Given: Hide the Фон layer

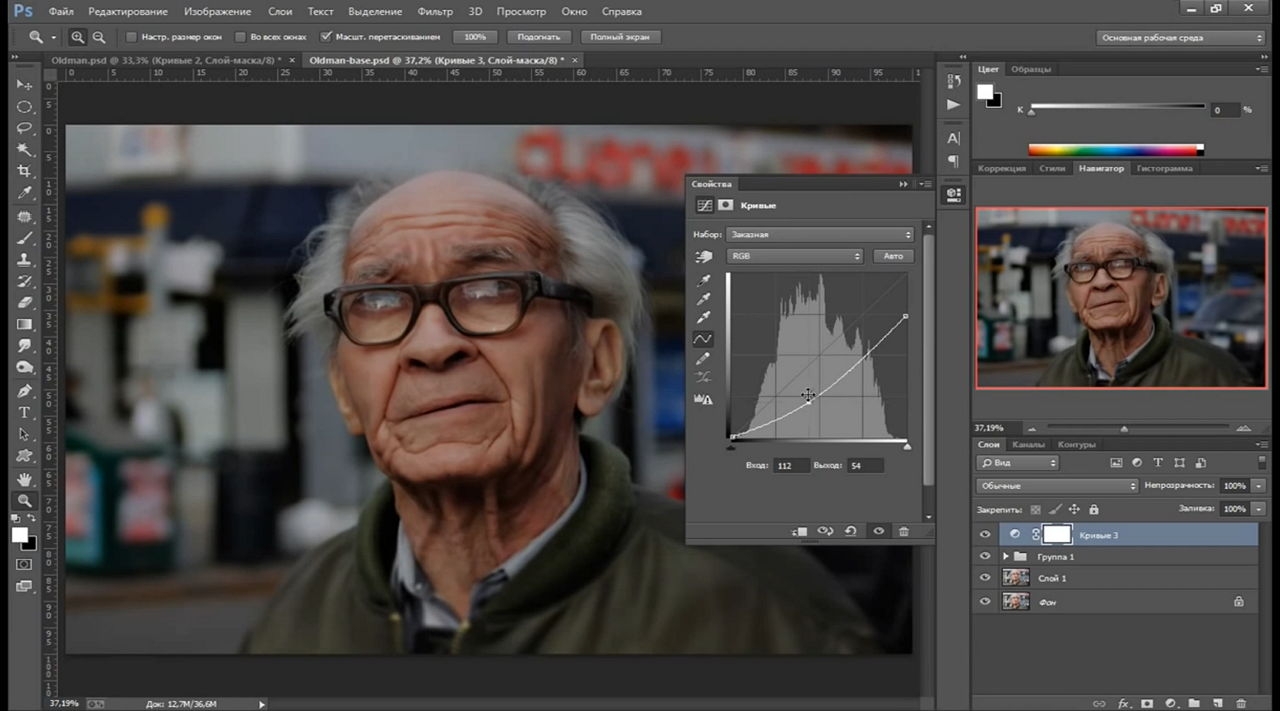Looking at the screenshot, I should pyautogui.click(x=985, y=601).
